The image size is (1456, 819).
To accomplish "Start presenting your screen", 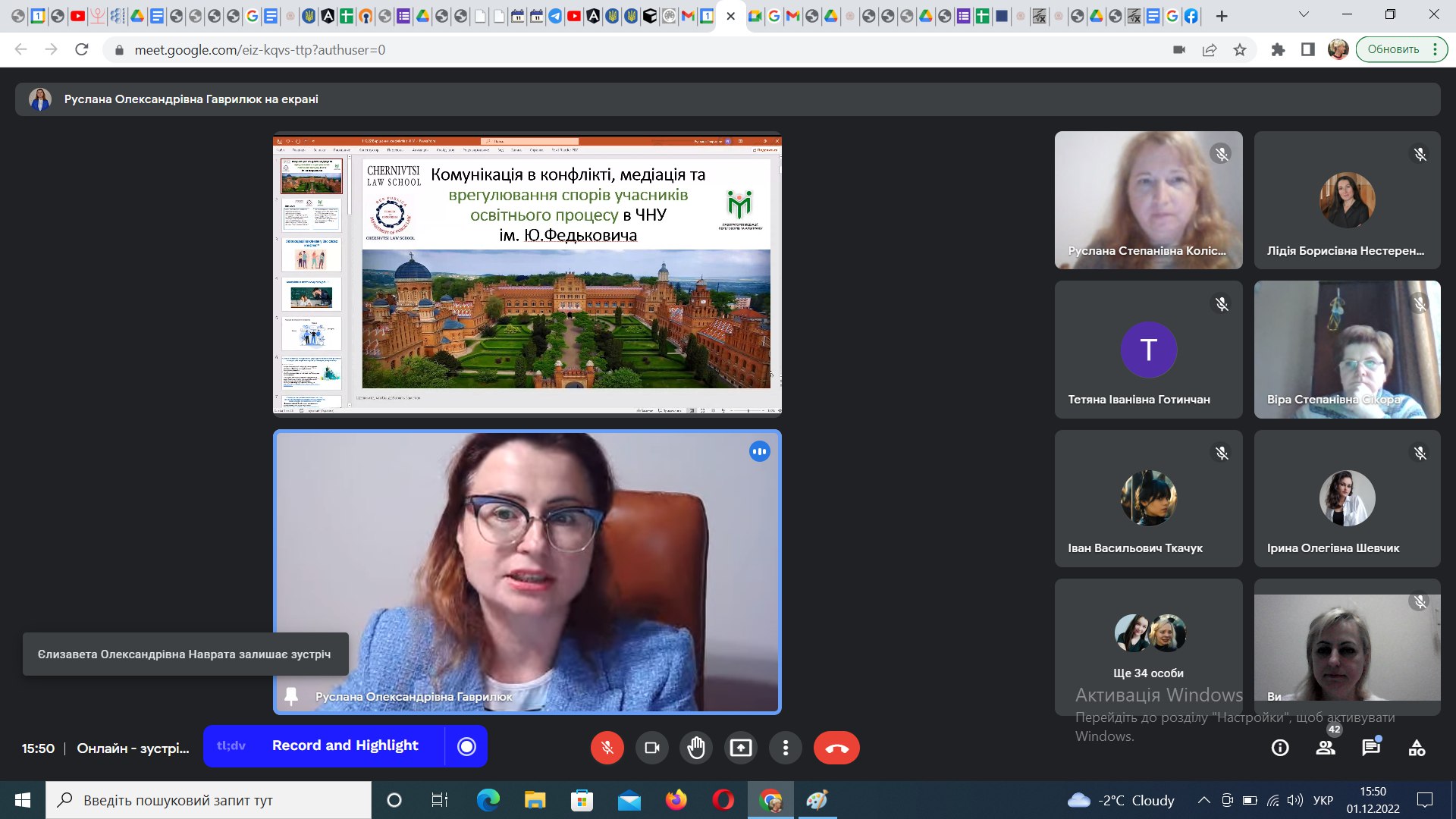I will pos(741,748).
